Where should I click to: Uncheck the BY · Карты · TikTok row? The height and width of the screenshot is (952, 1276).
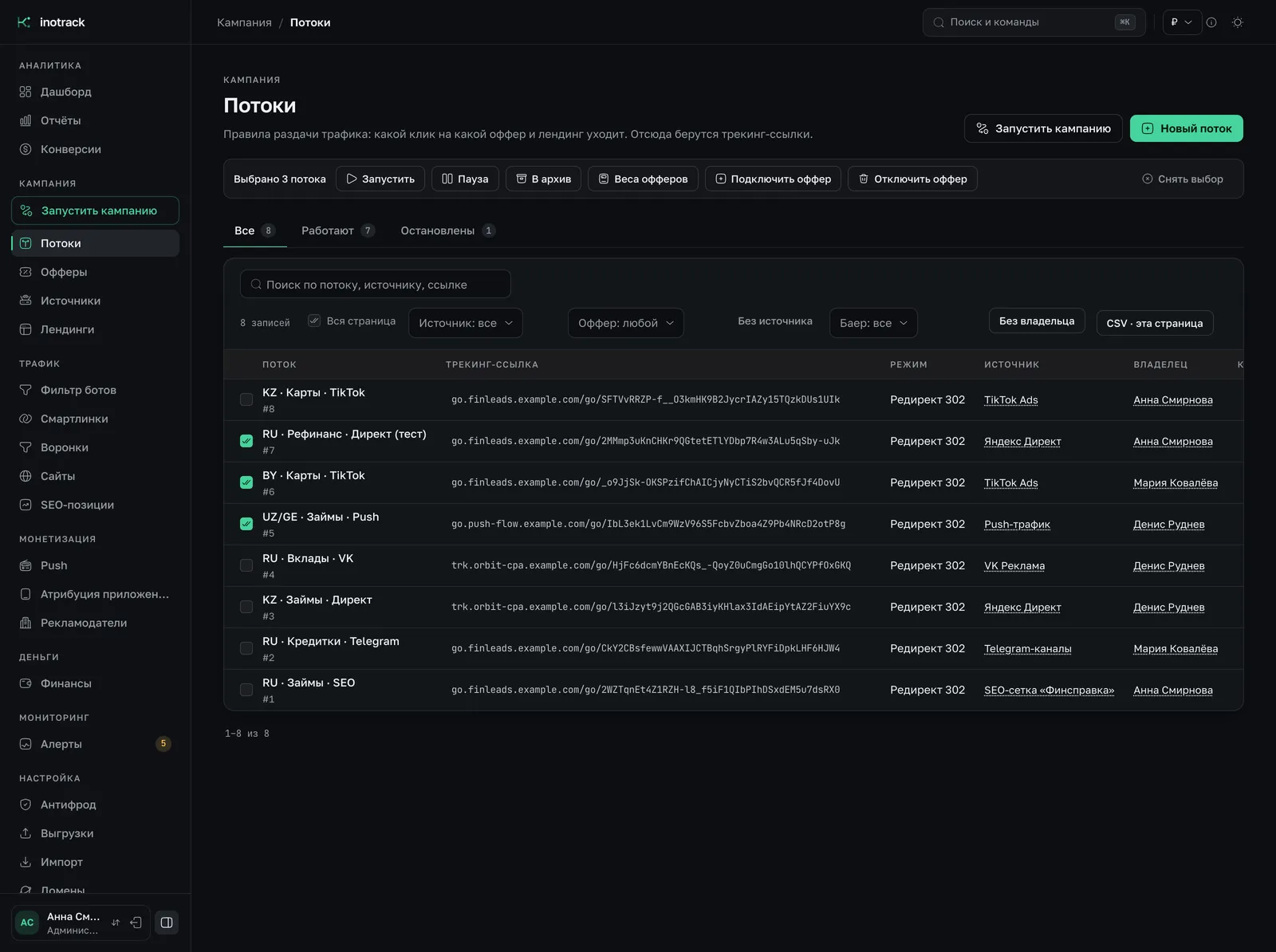click(x=246, y=482)
